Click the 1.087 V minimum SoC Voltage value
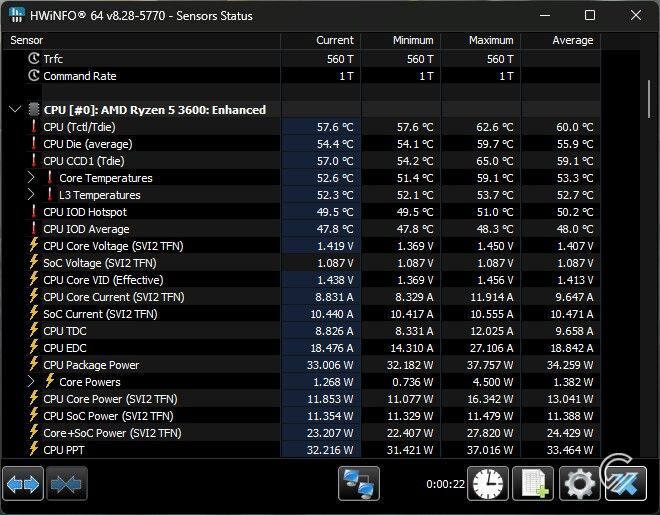 click(415, 263)
